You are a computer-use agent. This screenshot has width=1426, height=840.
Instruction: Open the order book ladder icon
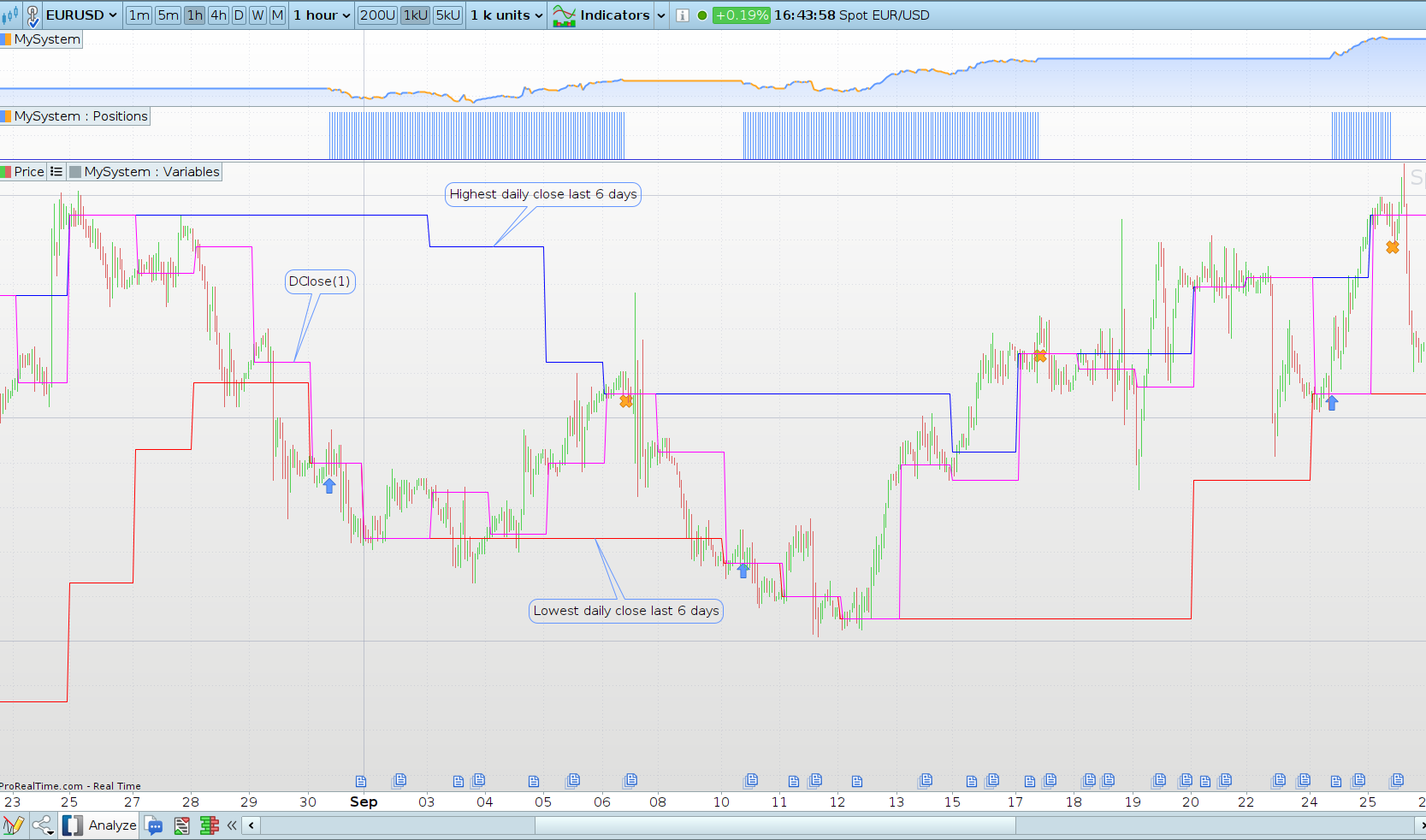pyautogui.click(x=209, y=825)
